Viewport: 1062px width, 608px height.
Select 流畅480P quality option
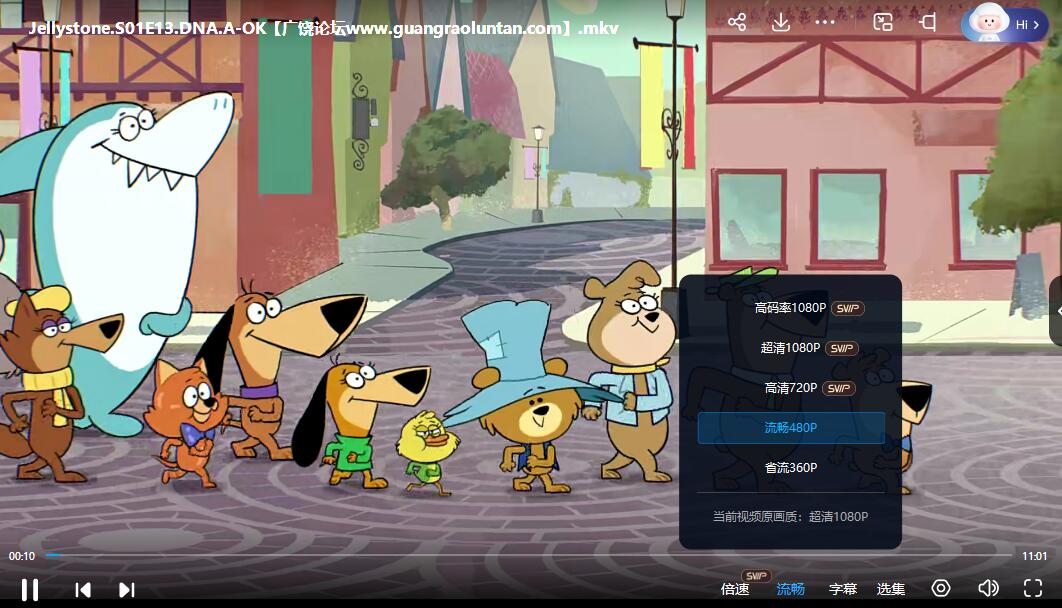coord(791,428)
